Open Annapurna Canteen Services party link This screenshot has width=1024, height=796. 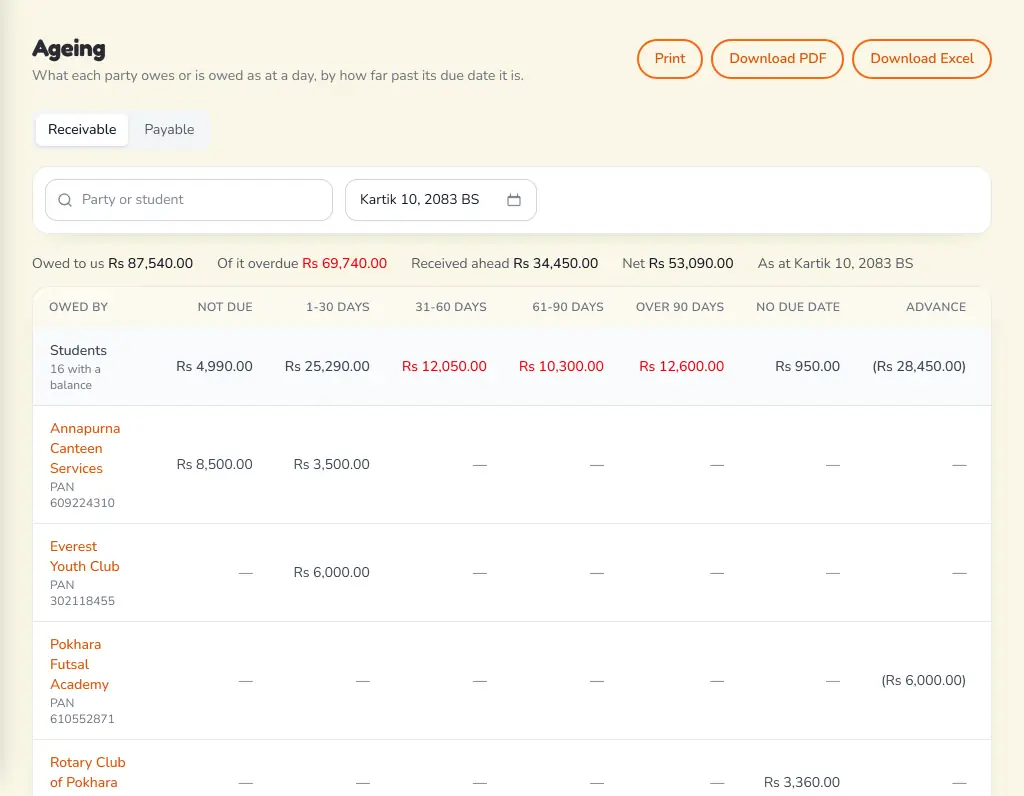(85, 448)
